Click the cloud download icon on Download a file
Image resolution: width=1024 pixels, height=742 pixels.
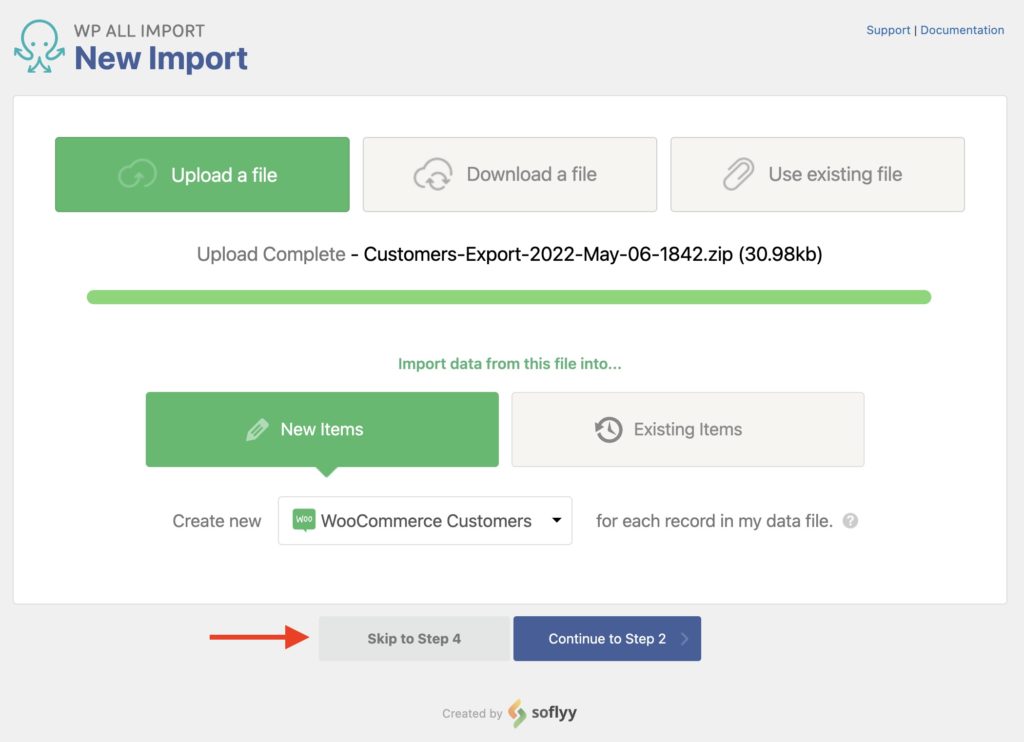434,174
